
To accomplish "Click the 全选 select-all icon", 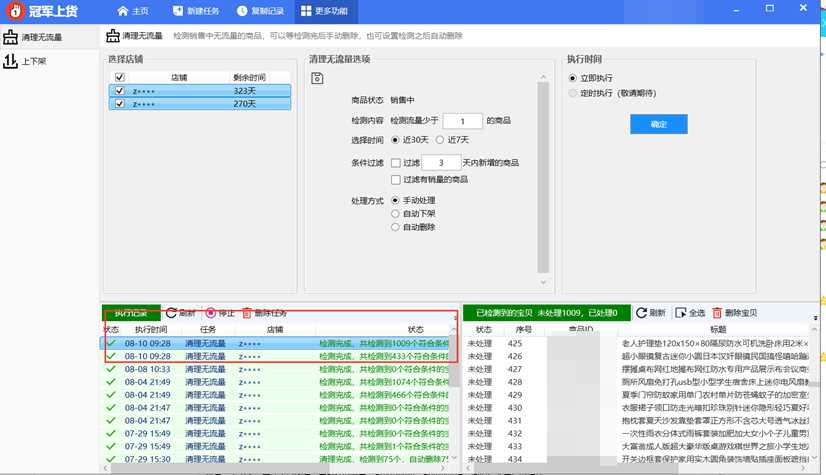I will 682,313.
